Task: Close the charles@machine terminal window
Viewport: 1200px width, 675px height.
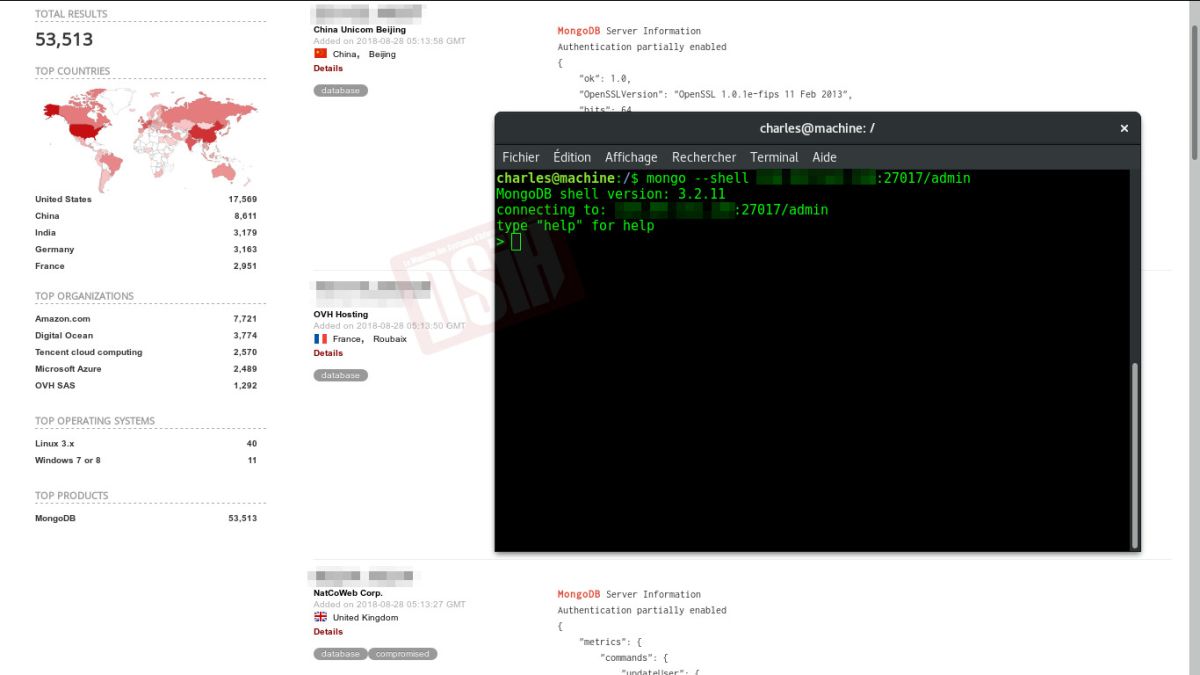Action: point(1124,129)
